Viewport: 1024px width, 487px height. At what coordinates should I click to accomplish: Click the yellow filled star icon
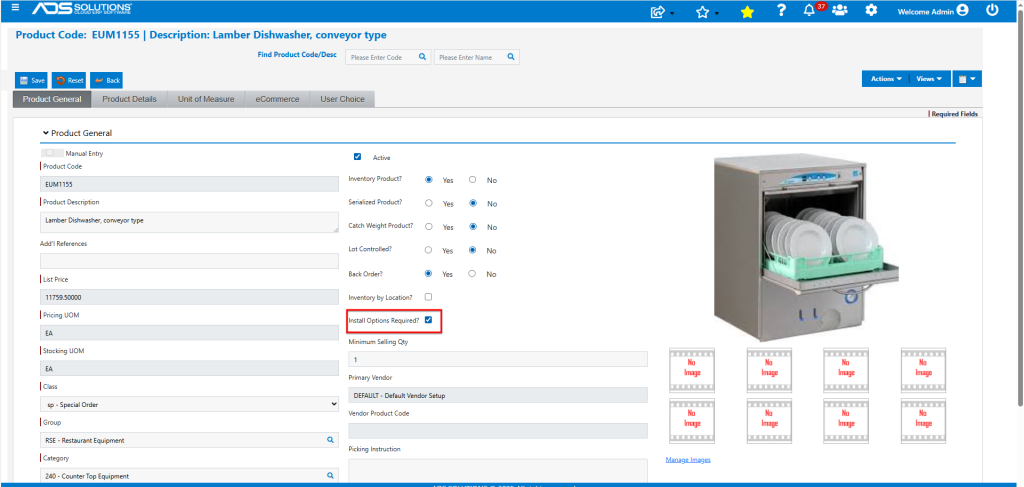coord(747,12)
